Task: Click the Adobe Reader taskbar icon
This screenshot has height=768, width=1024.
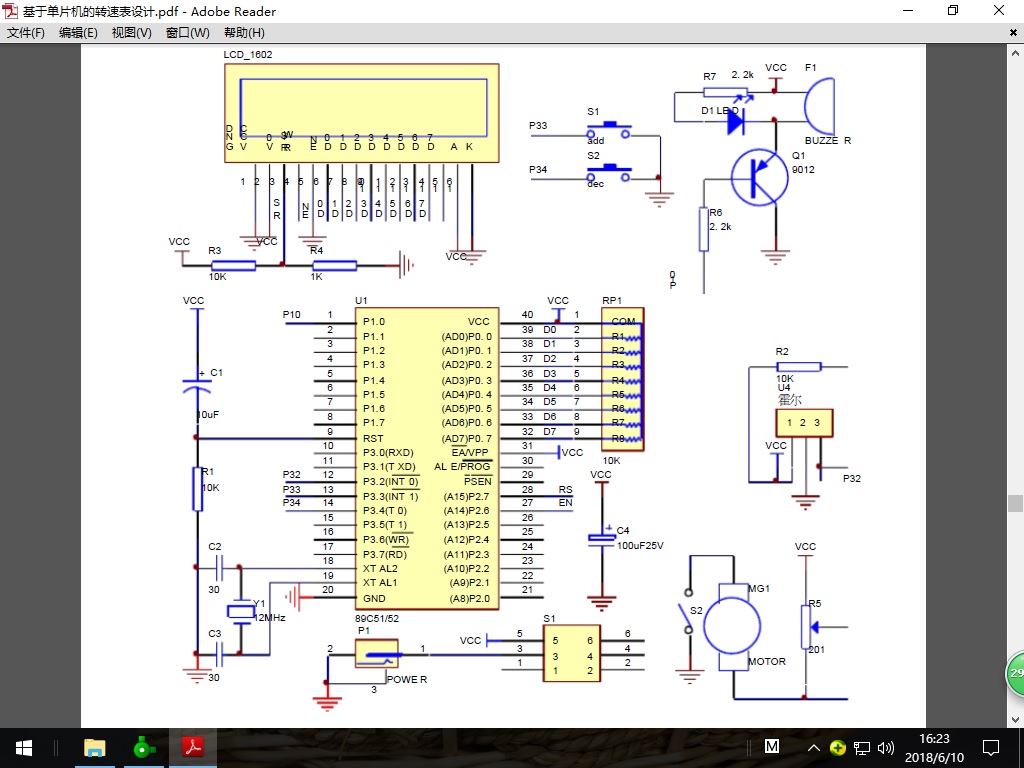Action: (192, 747)
